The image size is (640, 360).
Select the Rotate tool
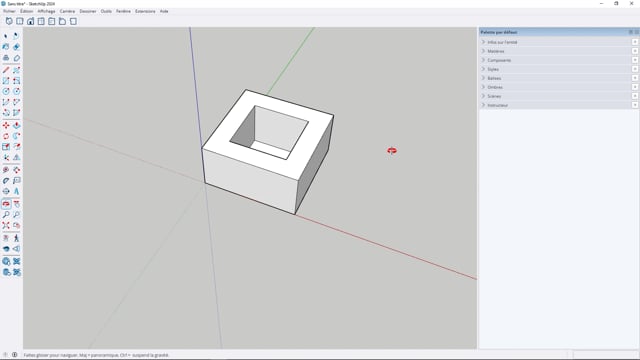pos(6,136)
